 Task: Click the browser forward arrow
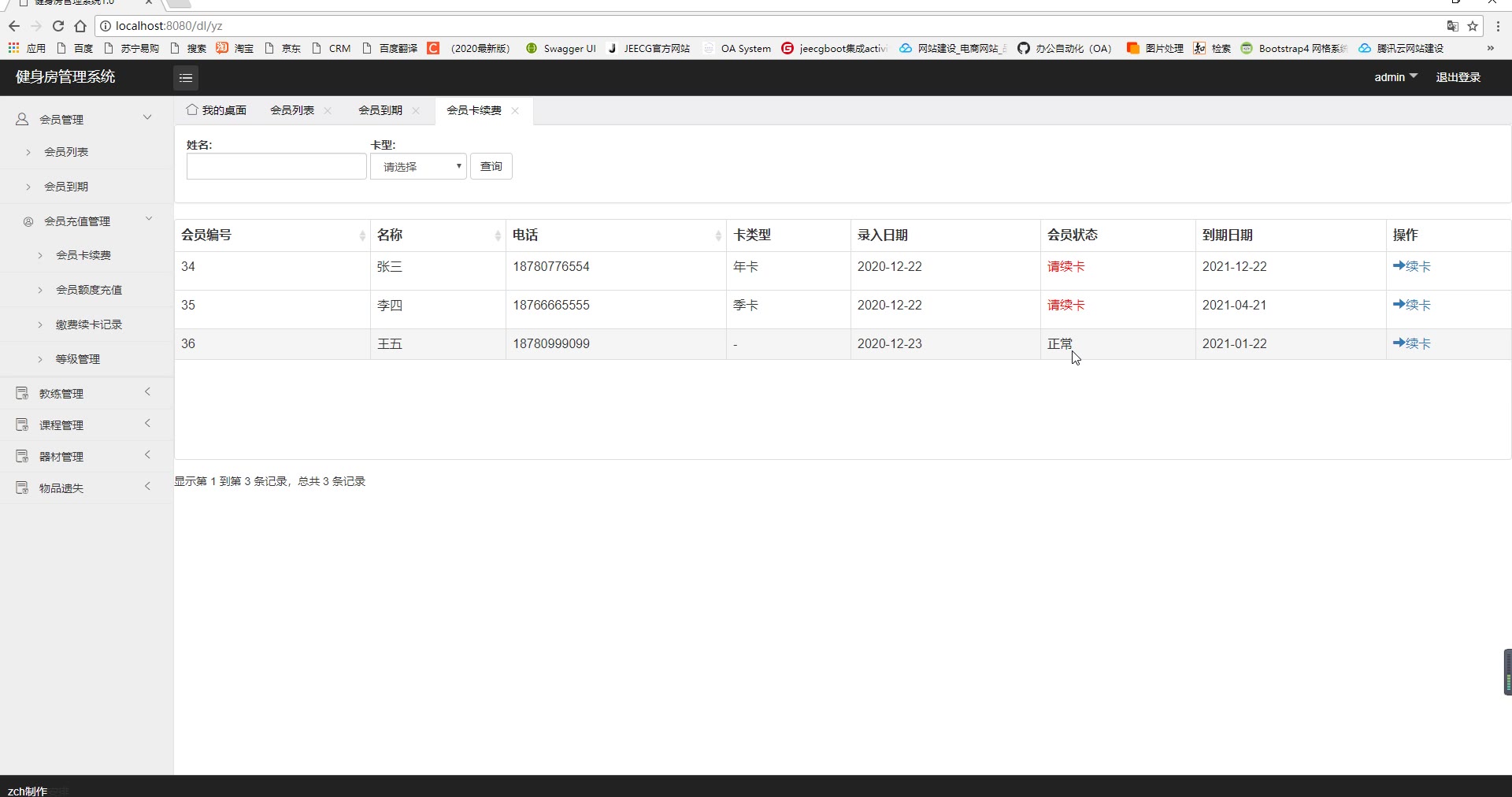[36, 26]
